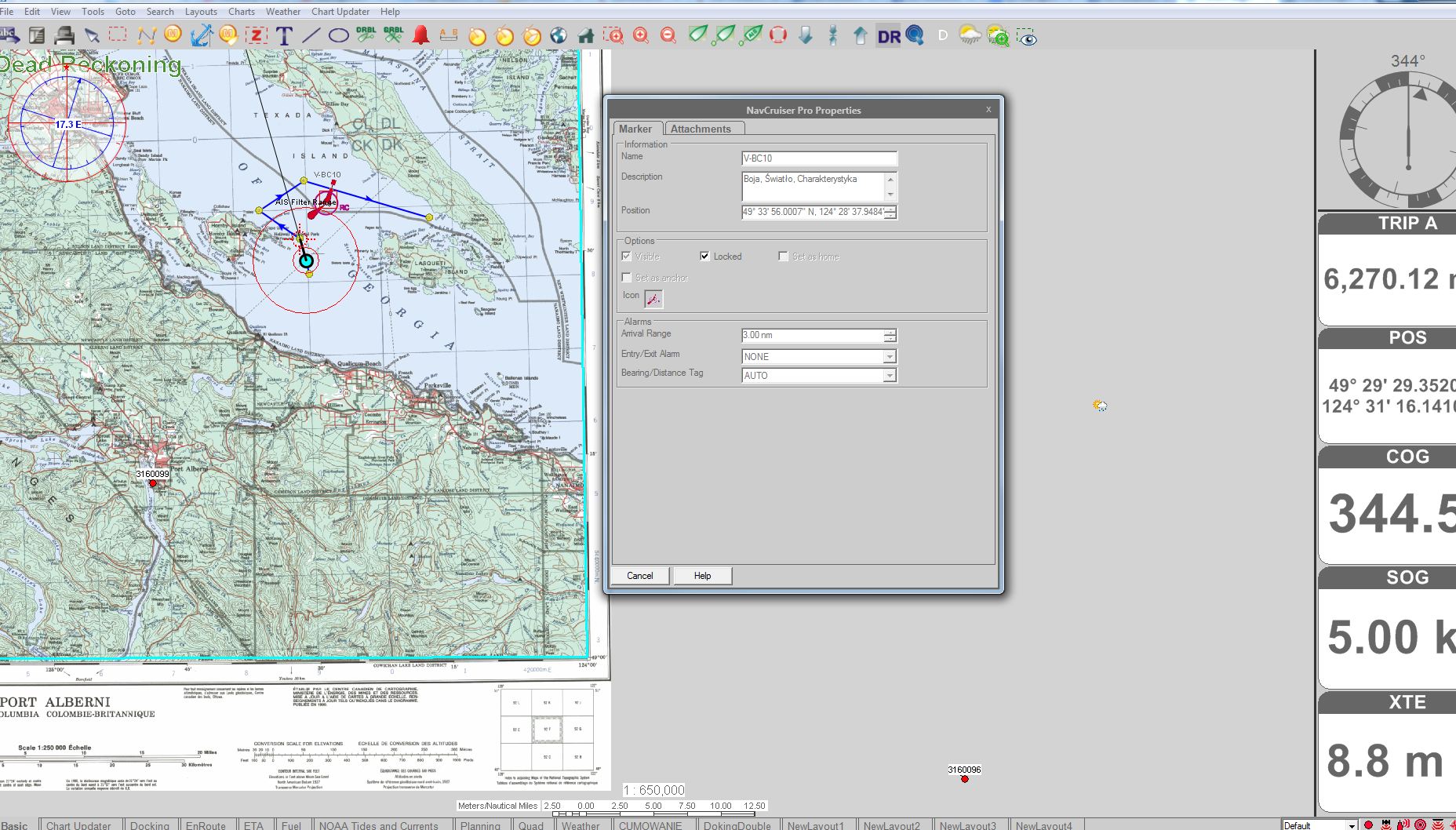Open the Tools menu
Viewport: 1456px width, 830px height.
coord(93,12)
